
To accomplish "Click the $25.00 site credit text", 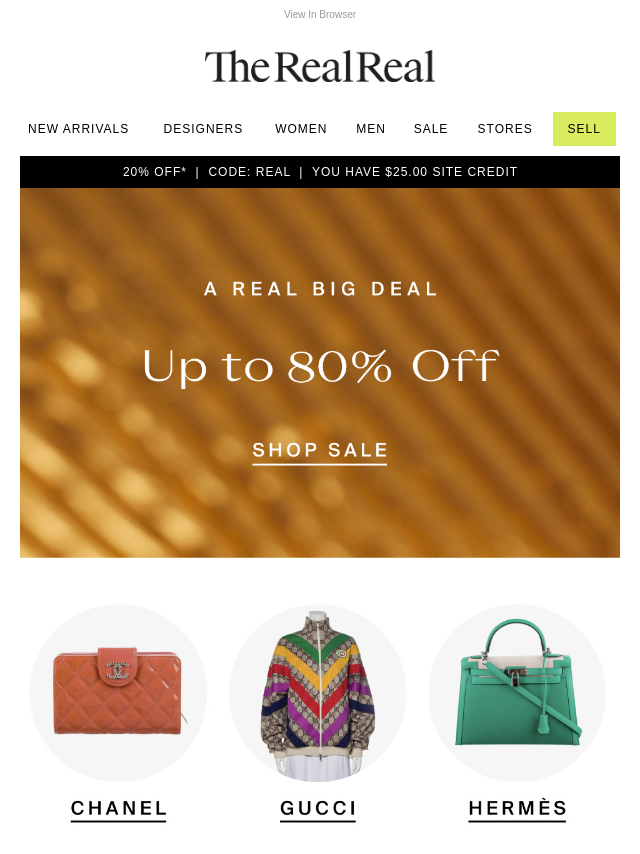I will (415, 172).
